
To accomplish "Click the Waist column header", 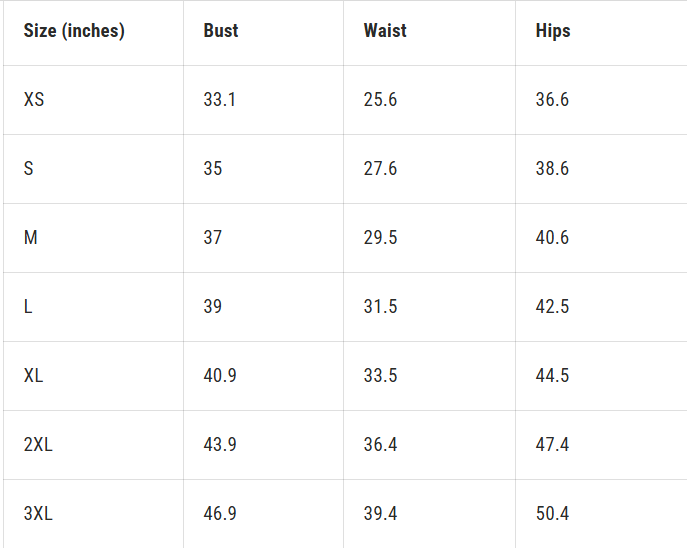I will click(x=385, y=31).
